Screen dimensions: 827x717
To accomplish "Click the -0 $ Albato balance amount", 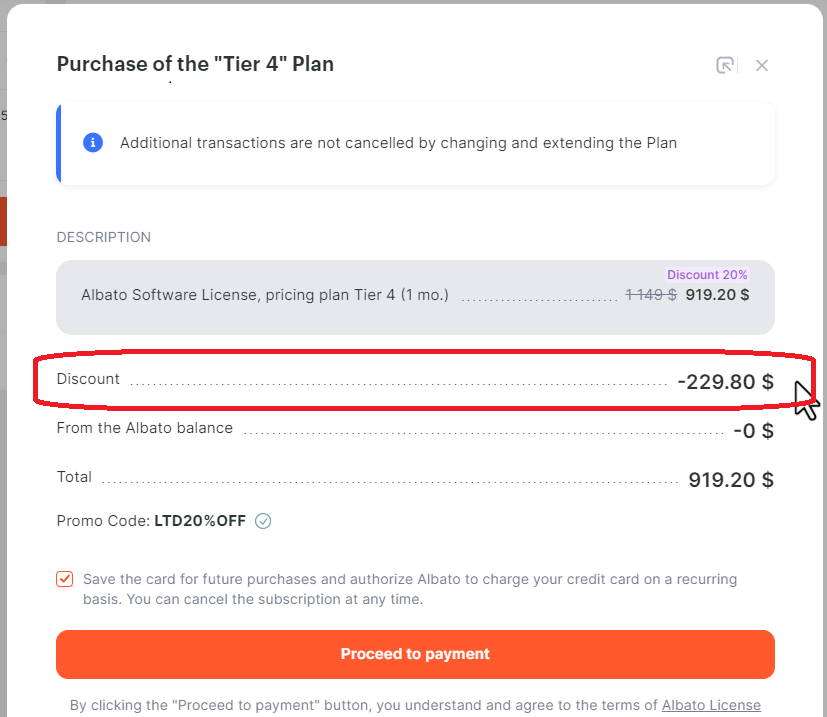I will [x=754, y=431].
